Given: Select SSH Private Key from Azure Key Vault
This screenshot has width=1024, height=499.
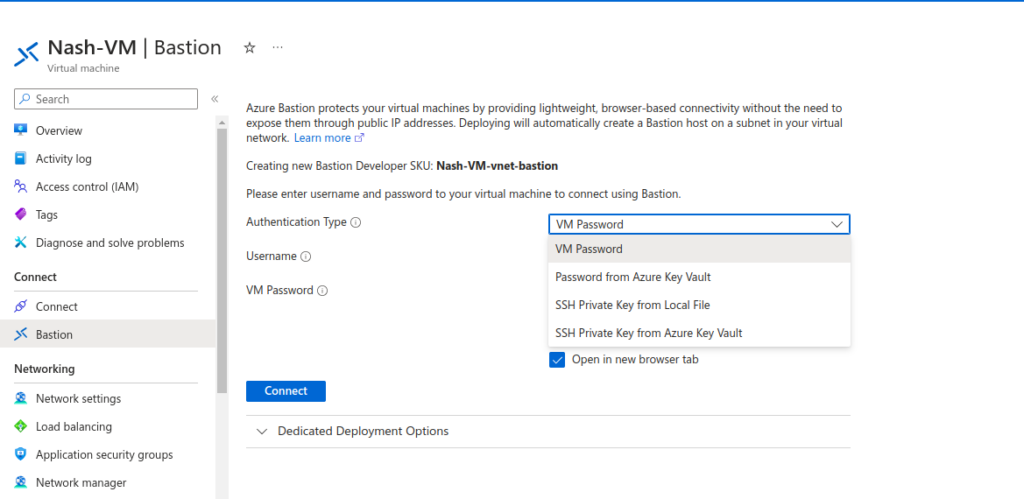Looking at the screenshot, I should click(648, 333).
